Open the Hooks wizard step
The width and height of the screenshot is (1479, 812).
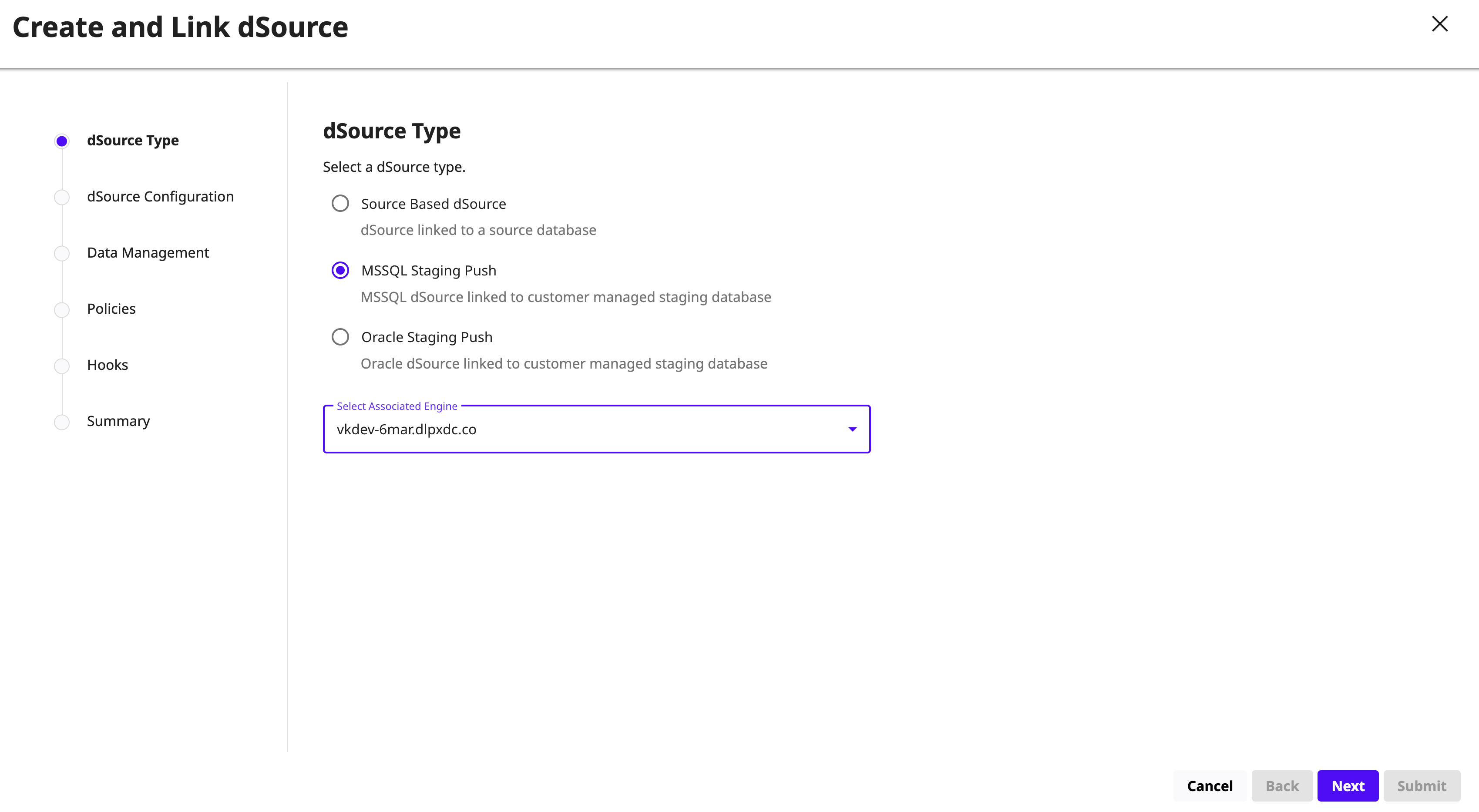[108, 365]
